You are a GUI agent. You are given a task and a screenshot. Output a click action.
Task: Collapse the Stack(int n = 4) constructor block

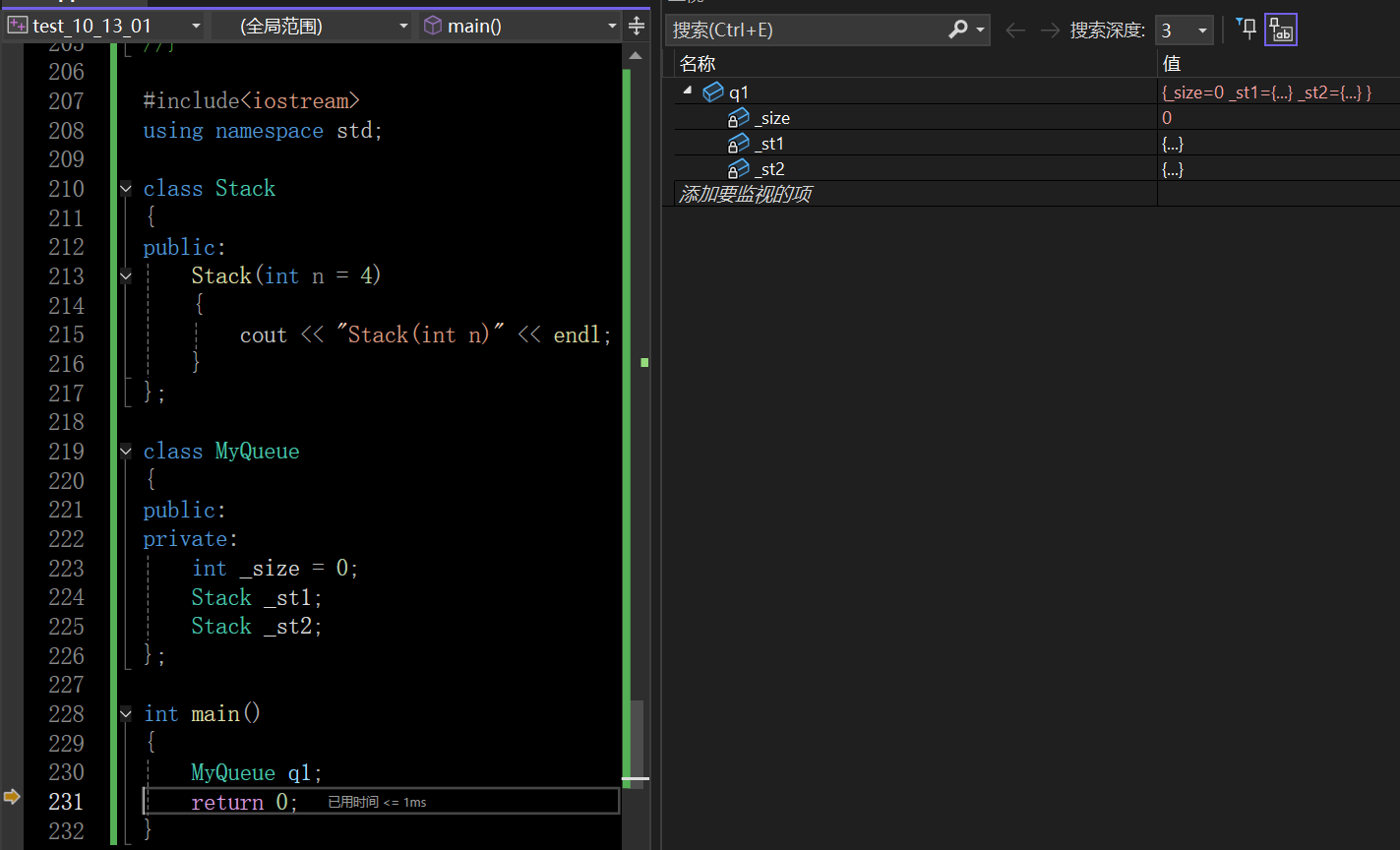click(x=125, y=276)
